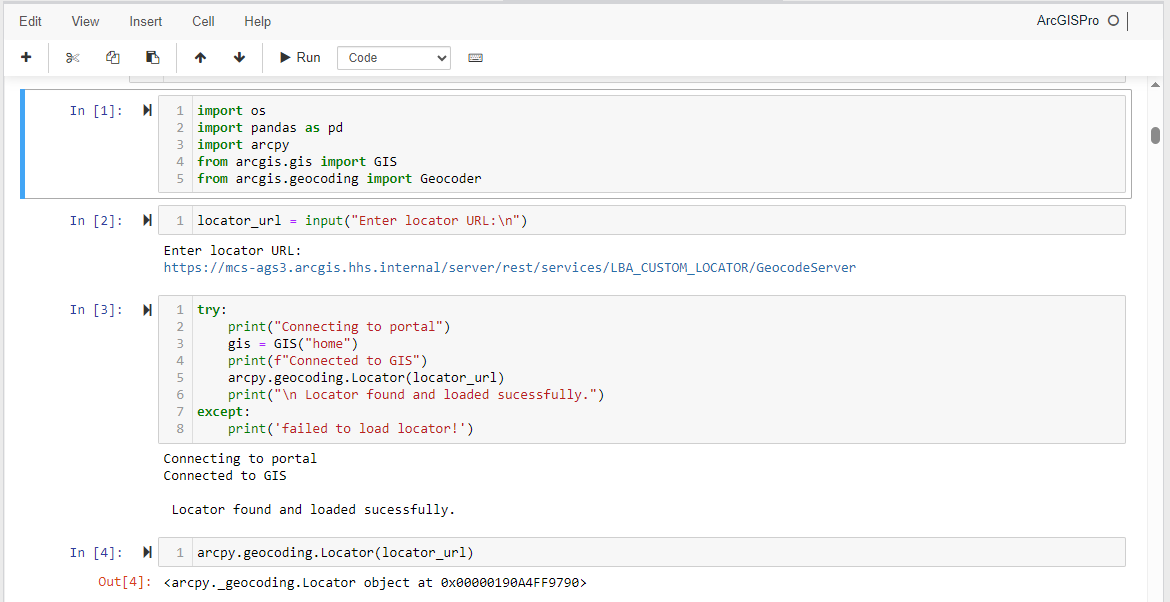Paste cells using the clipboard icon
1170x602 pixels.
pyautogui.click(x=152, y=57)
